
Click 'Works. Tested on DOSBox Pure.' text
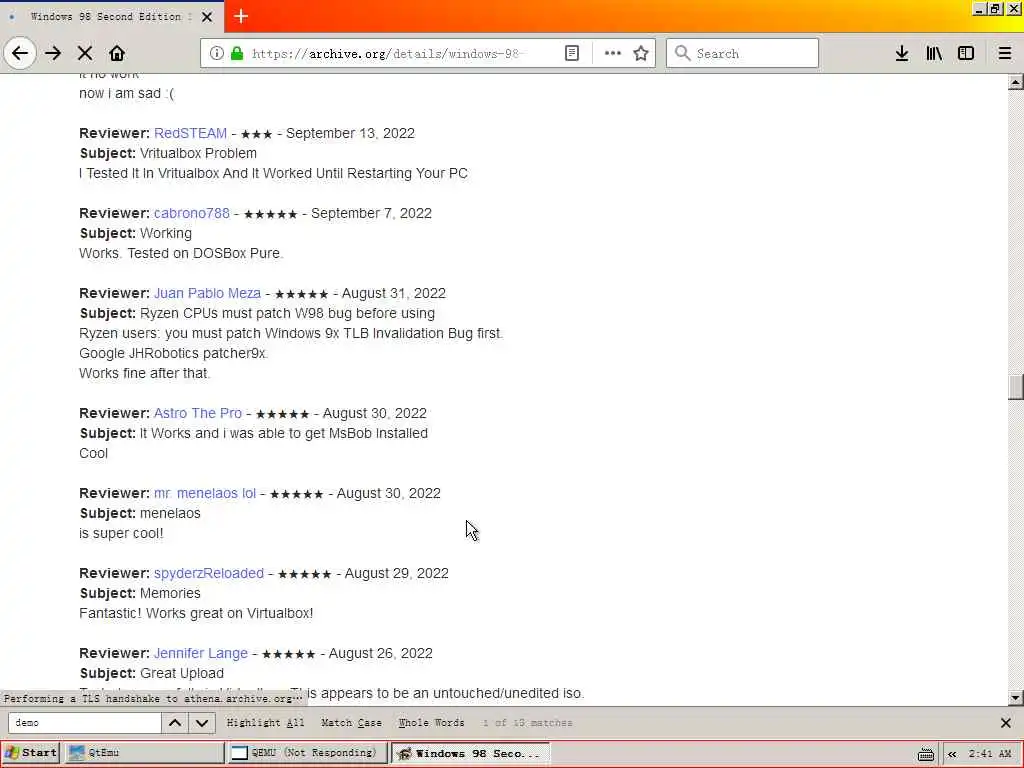(x=182, y=253)
